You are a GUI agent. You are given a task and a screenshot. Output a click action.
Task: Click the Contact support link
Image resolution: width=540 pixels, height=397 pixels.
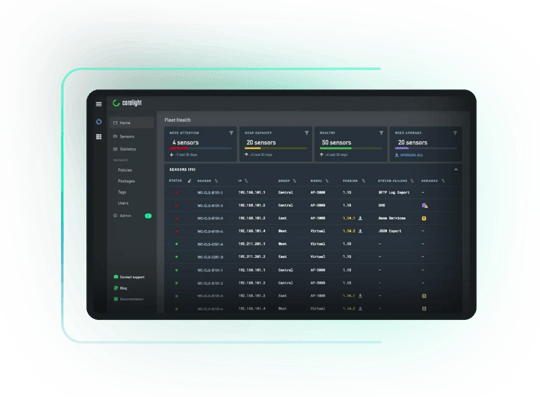click(x=129, y=277)
